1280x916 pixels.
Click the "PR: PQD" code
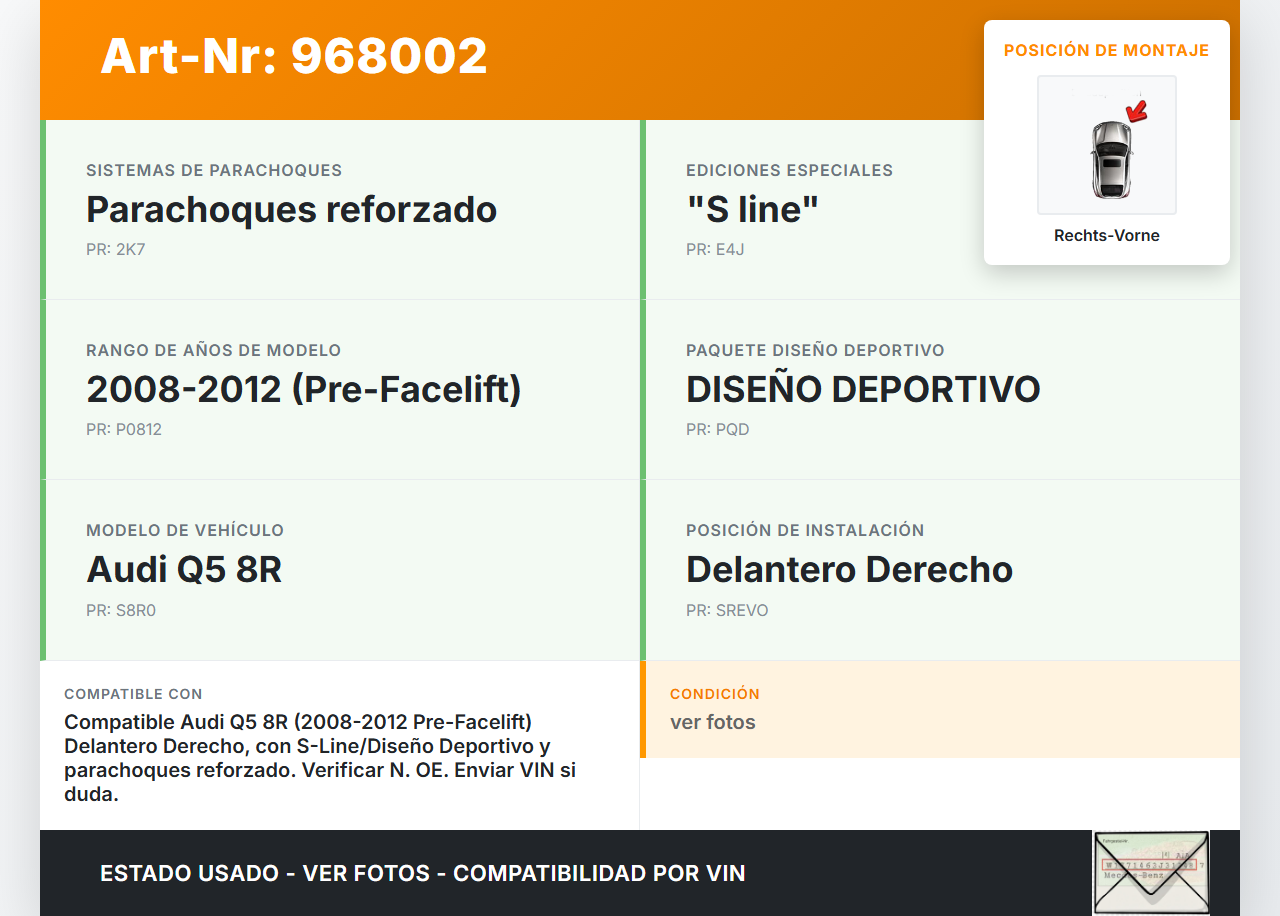point(717,429)
